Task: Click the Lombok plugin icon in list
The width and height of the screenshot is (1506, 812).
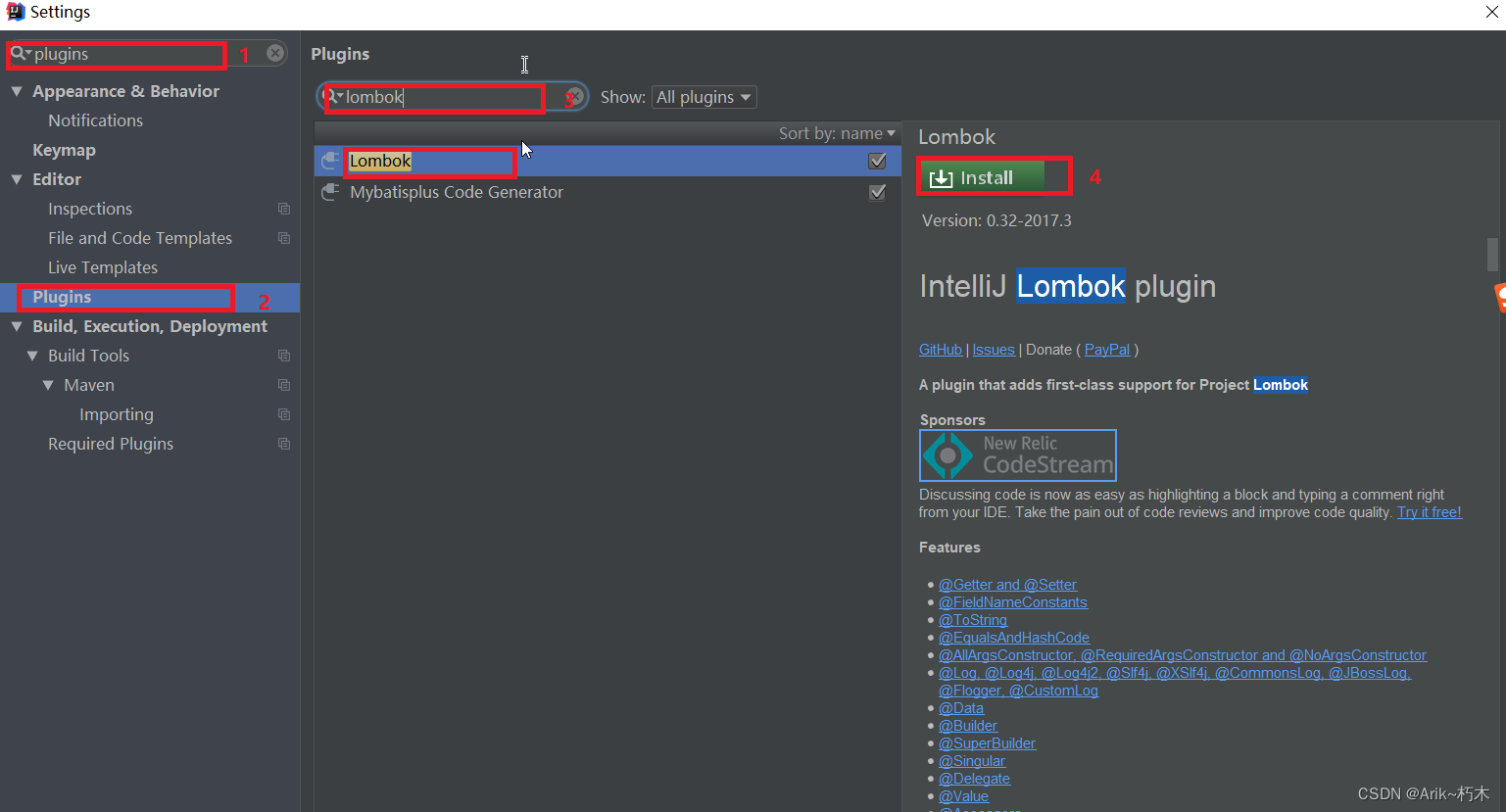Action: pyautogui.click(x=331, y=161)
